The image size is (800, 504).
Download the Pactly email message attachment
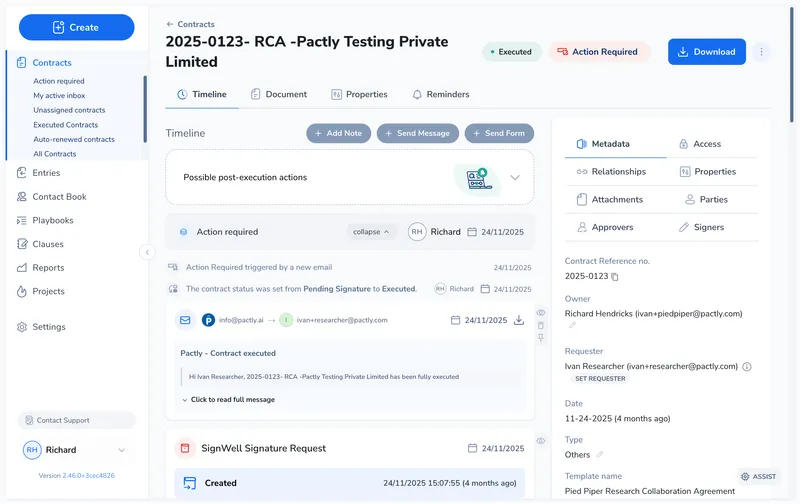click(x=519, y=320)
